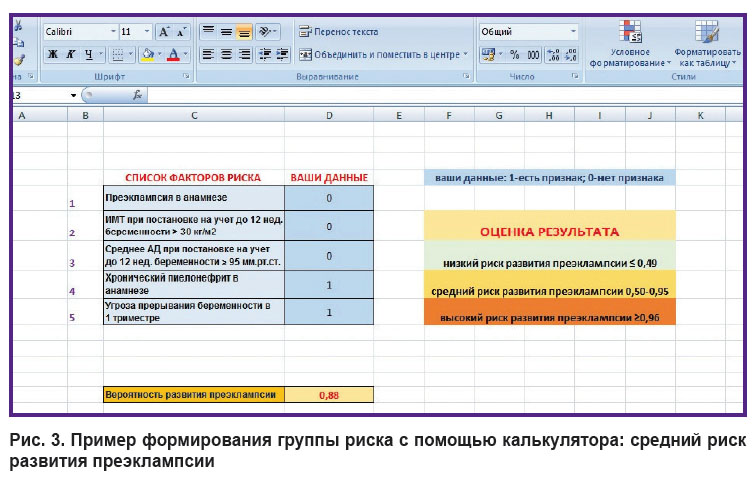
Task: Select the Среднее АД при постановке cell
Action: (194, 255)
